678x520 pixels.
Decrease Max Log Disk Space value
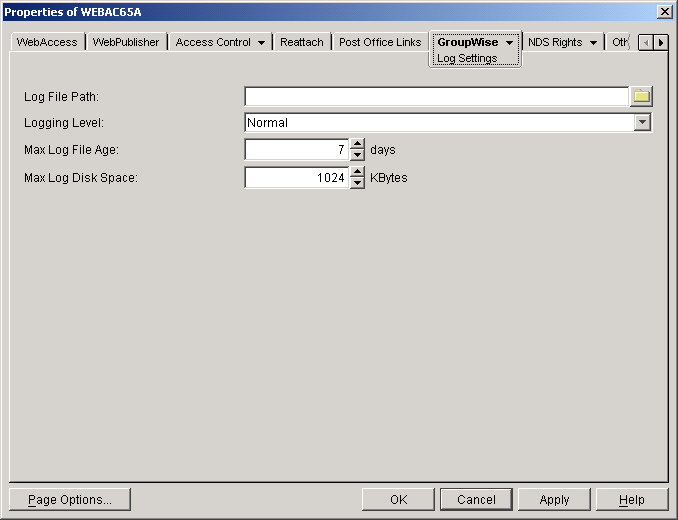(x=357, y=183)
